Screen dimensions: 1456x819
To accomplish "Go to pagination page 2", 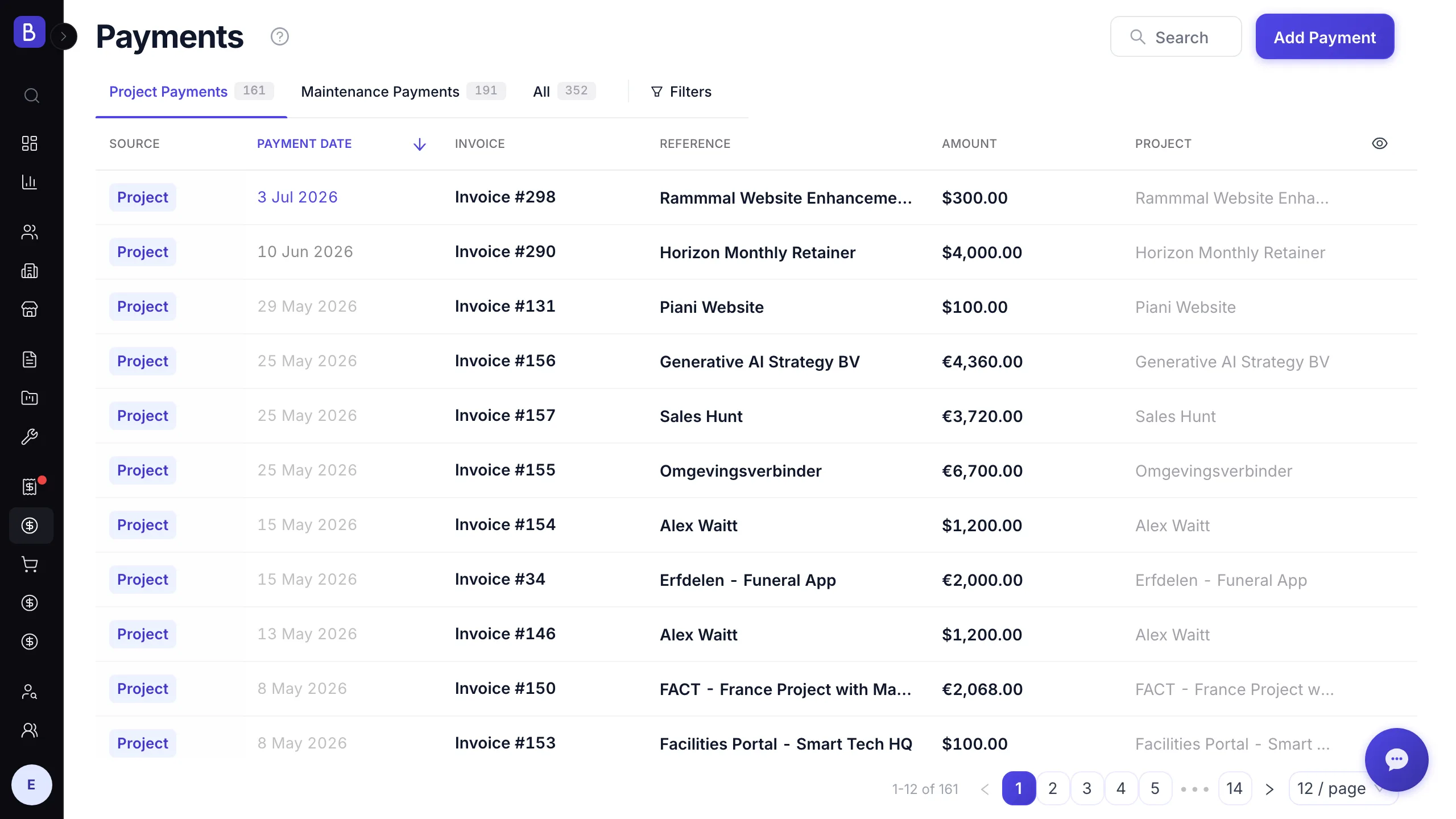I will pyautogui.click(x=1053, y=788).
